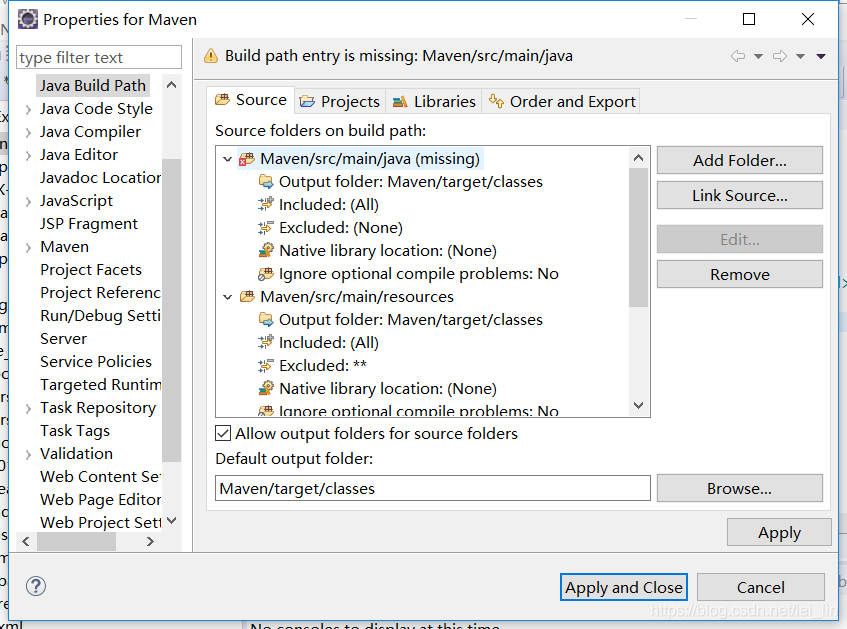Expand the Validation node
Screen dimensions: 847x629
click(x=28, y=454)
